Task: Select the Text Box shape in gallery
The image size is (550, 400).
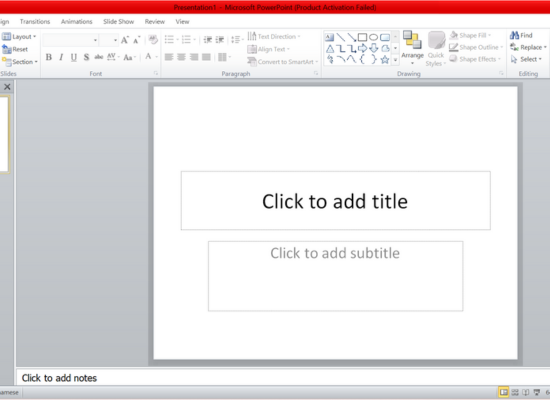Action: coord(329,37)
